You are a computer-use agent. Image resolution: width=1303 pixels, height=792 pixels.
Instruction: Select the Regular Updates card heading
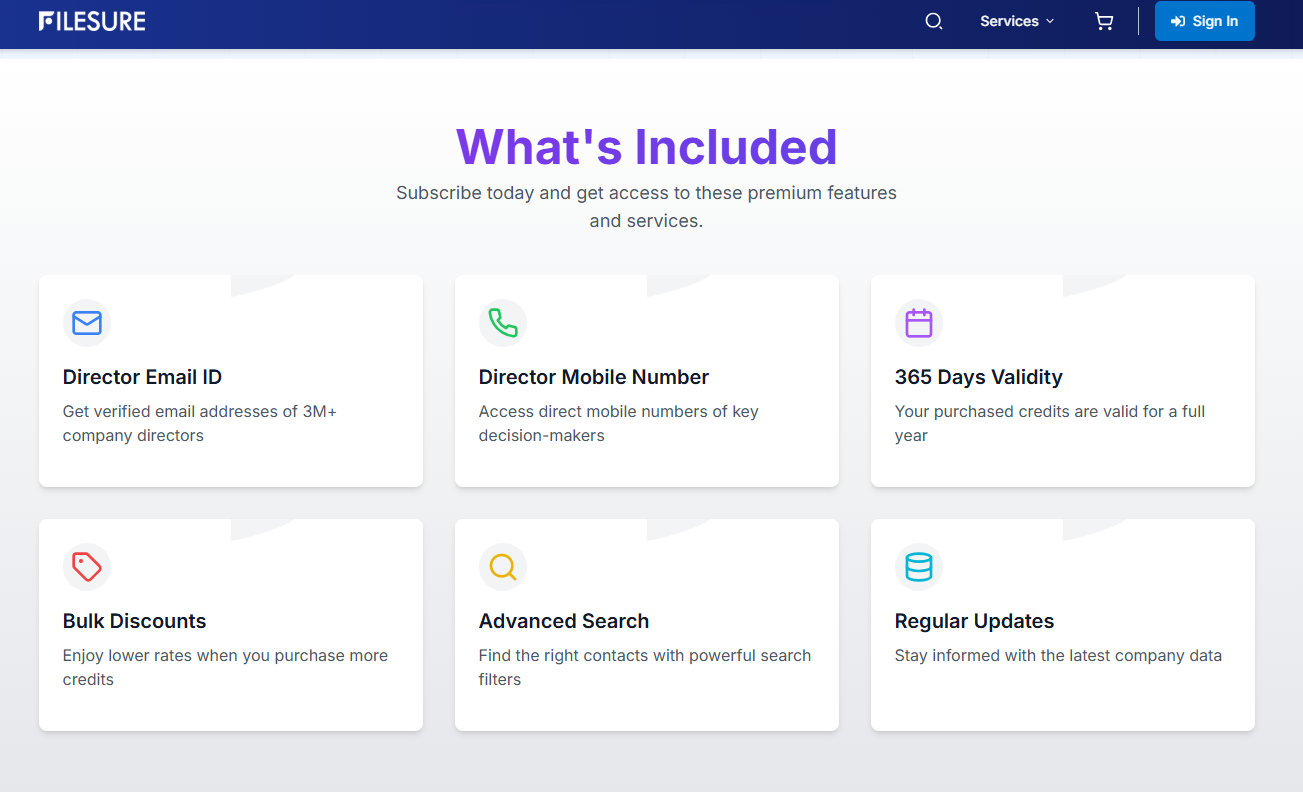tap(974, 621)
